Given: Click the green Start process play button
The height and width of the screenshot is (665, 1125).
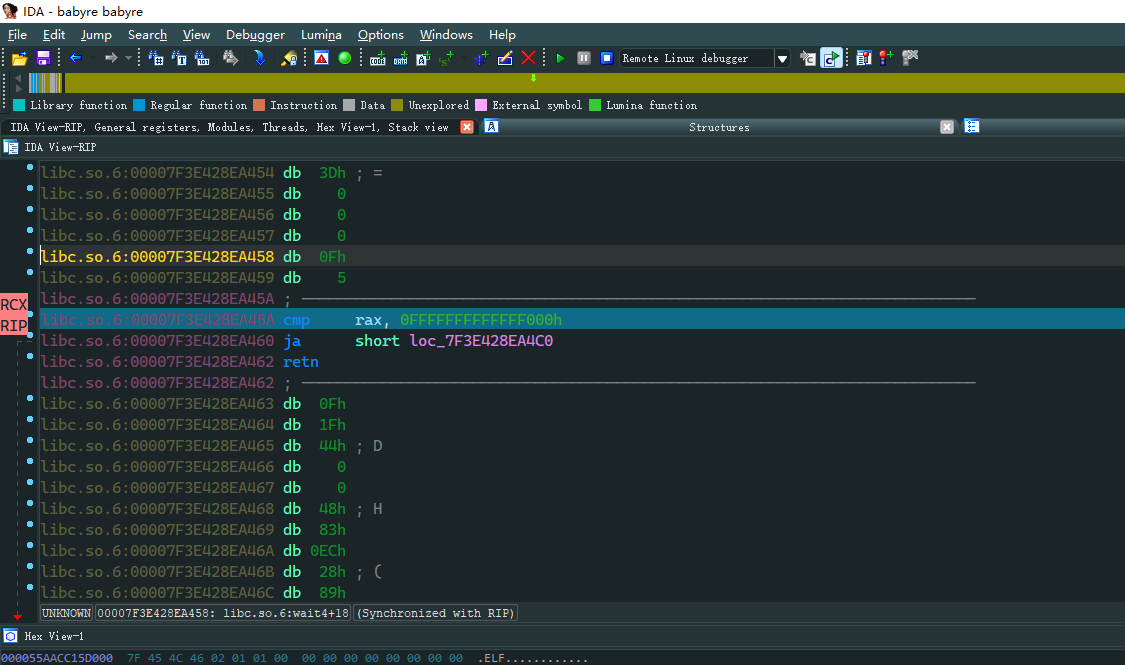Looking at the screenshot, I should pyautogui.click(x=560, y=58).
